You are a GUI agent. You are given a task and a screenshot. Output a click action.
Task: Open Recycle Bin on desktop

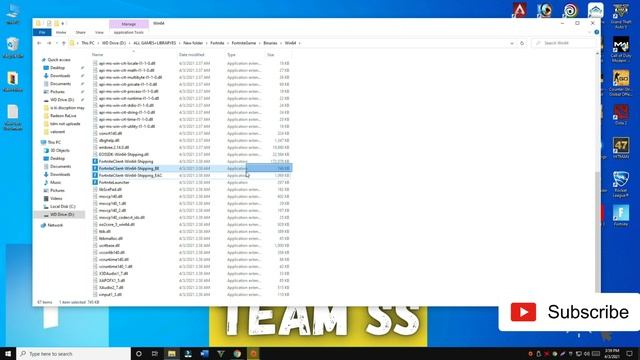click(x=13, y=48)
